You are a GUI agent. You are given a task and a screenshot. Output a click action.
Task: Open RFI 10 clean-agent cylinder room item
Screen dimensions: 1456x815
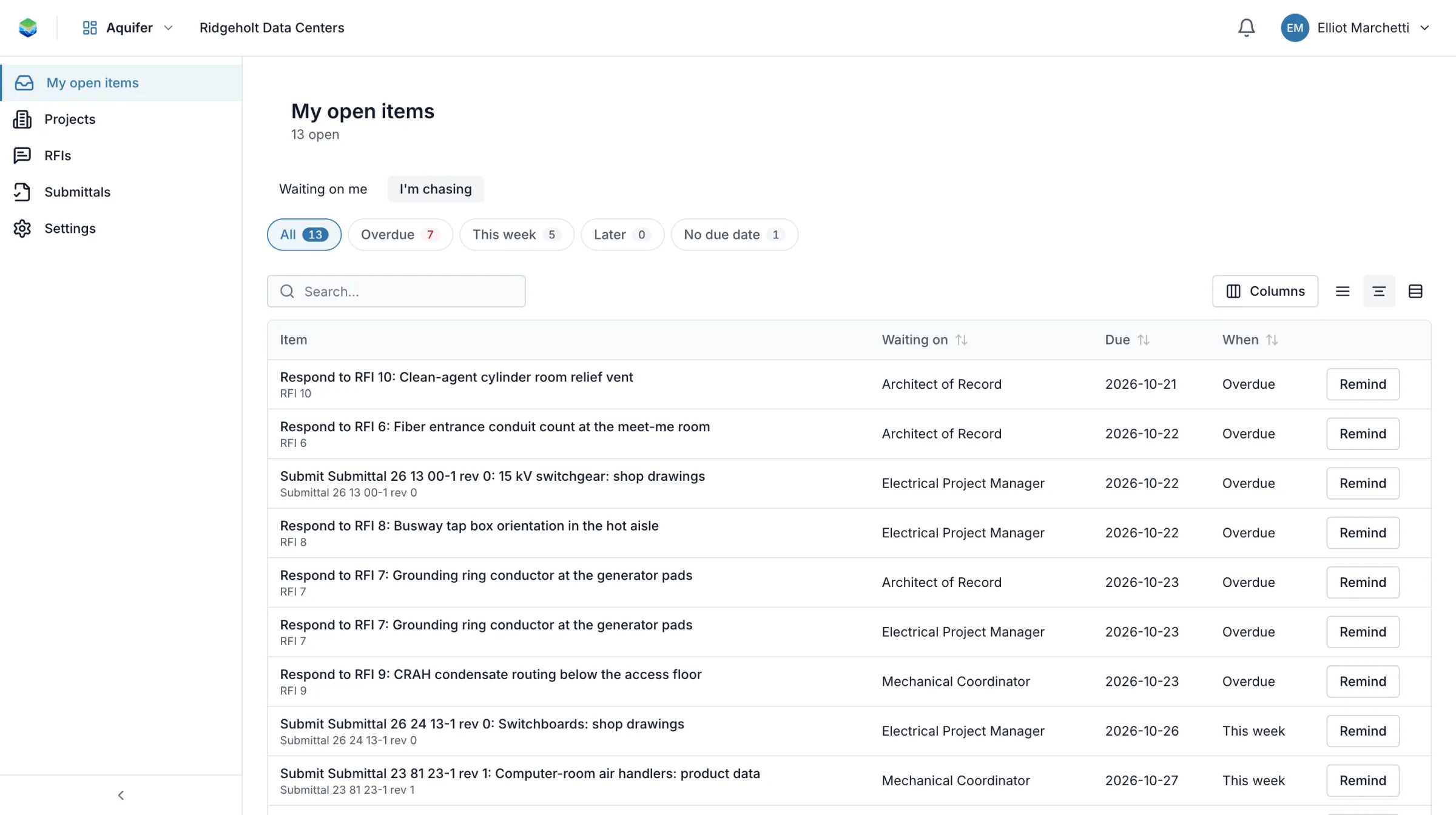tap(456, 377)
